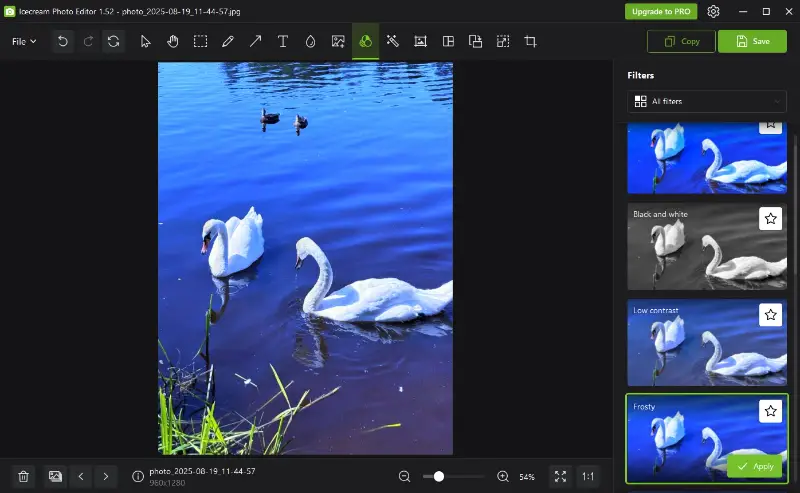Open the Filters tool tab

tap(365, 41)
